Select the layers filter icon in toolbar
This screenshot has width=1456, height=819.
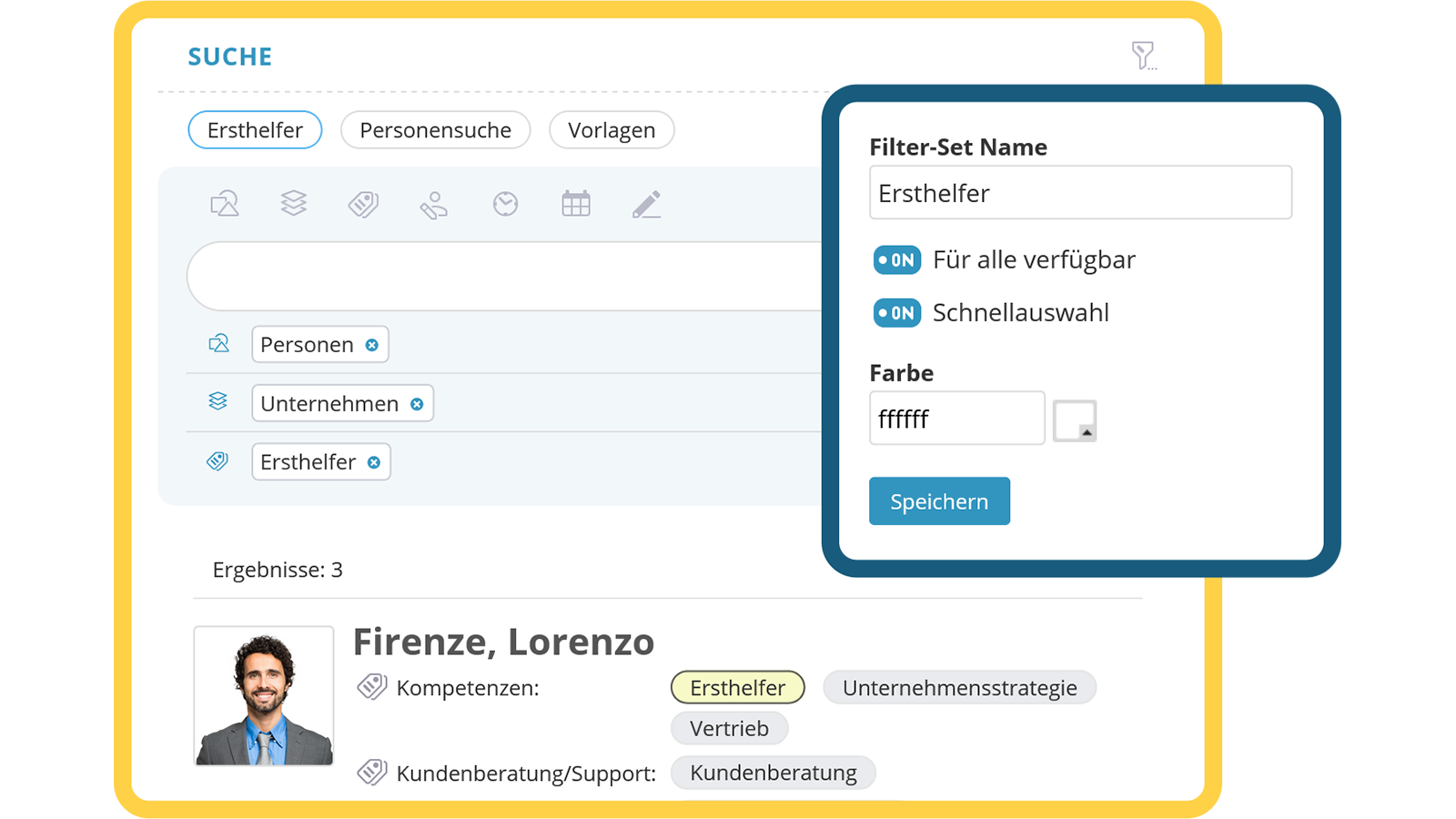click(294, 203)
